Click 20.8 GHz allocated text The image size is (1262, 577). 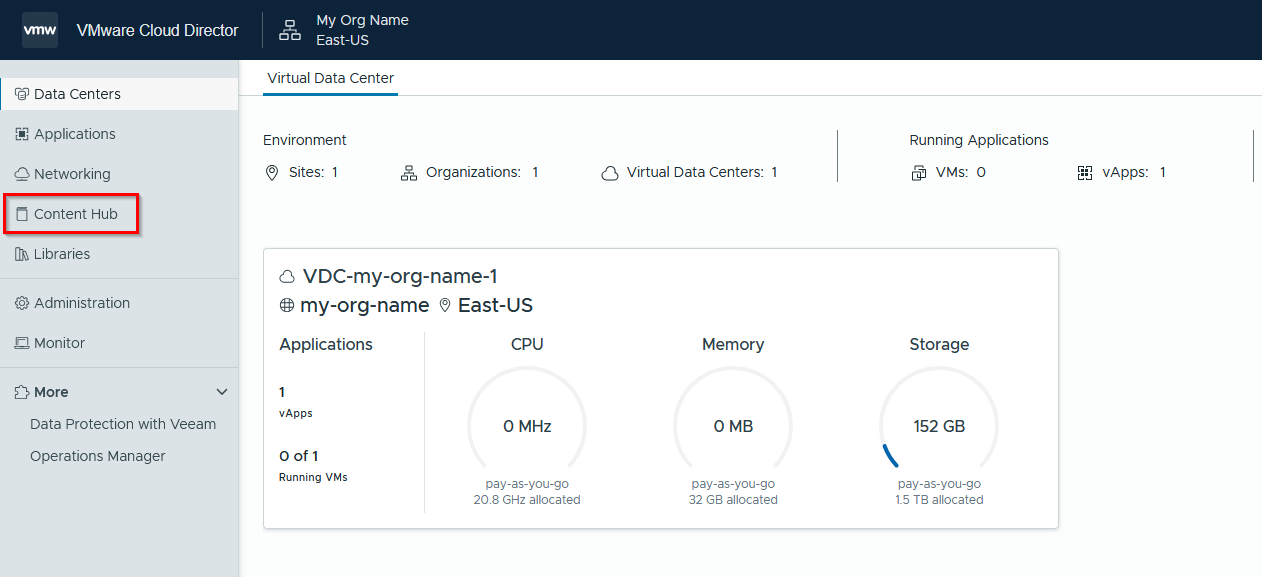pos(527,499)
